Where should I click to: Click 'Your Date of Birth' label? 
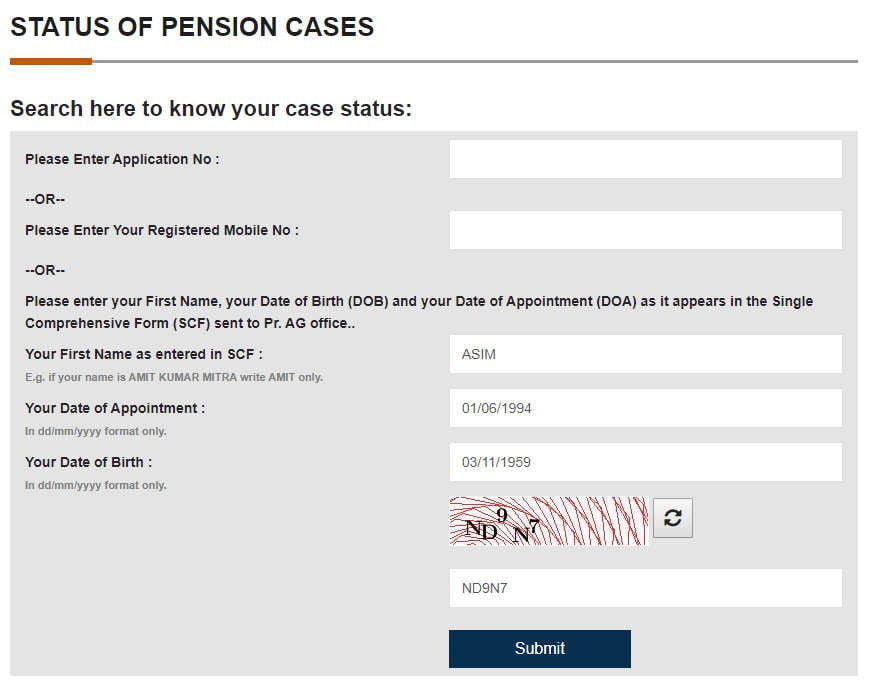88,462
